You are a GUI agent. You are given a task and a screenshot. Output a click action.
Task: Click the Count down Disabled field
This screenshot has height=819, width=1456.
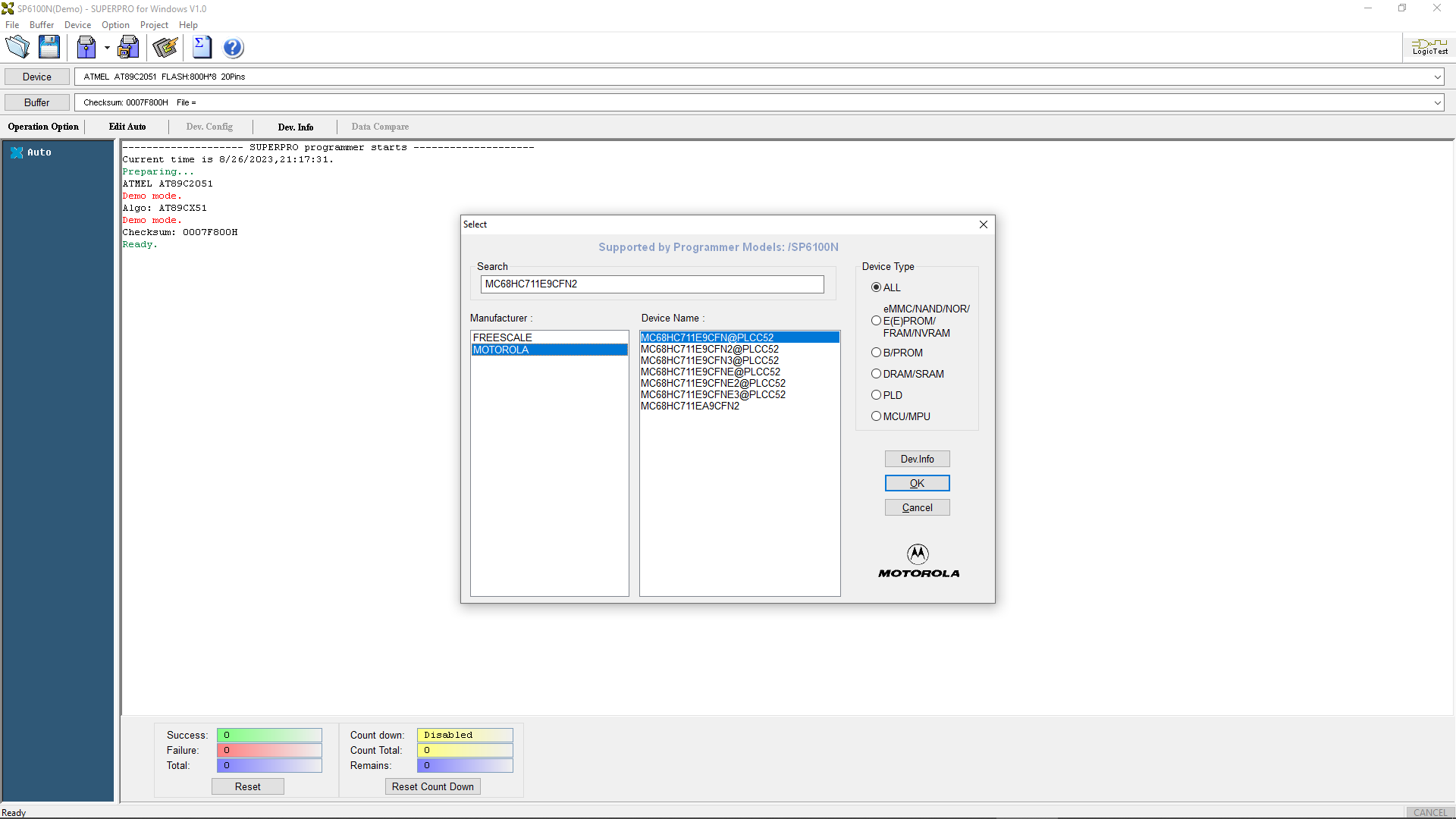[465, 735]
